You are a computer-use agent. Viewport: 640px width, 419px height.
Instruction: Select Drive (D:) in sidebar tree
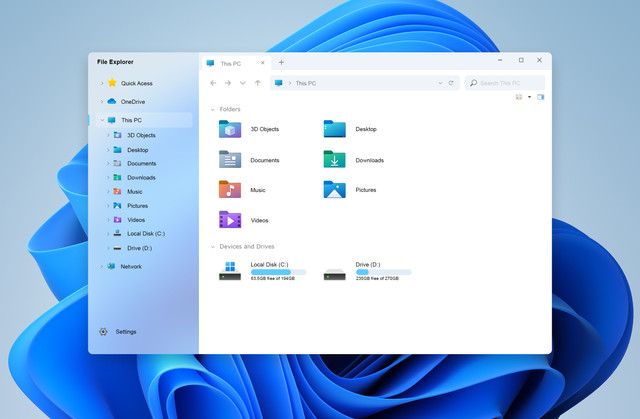140,248
